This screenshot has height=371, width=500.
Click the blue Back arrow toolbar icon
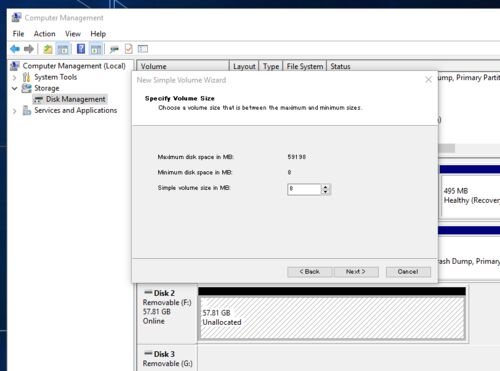(15, 49)
